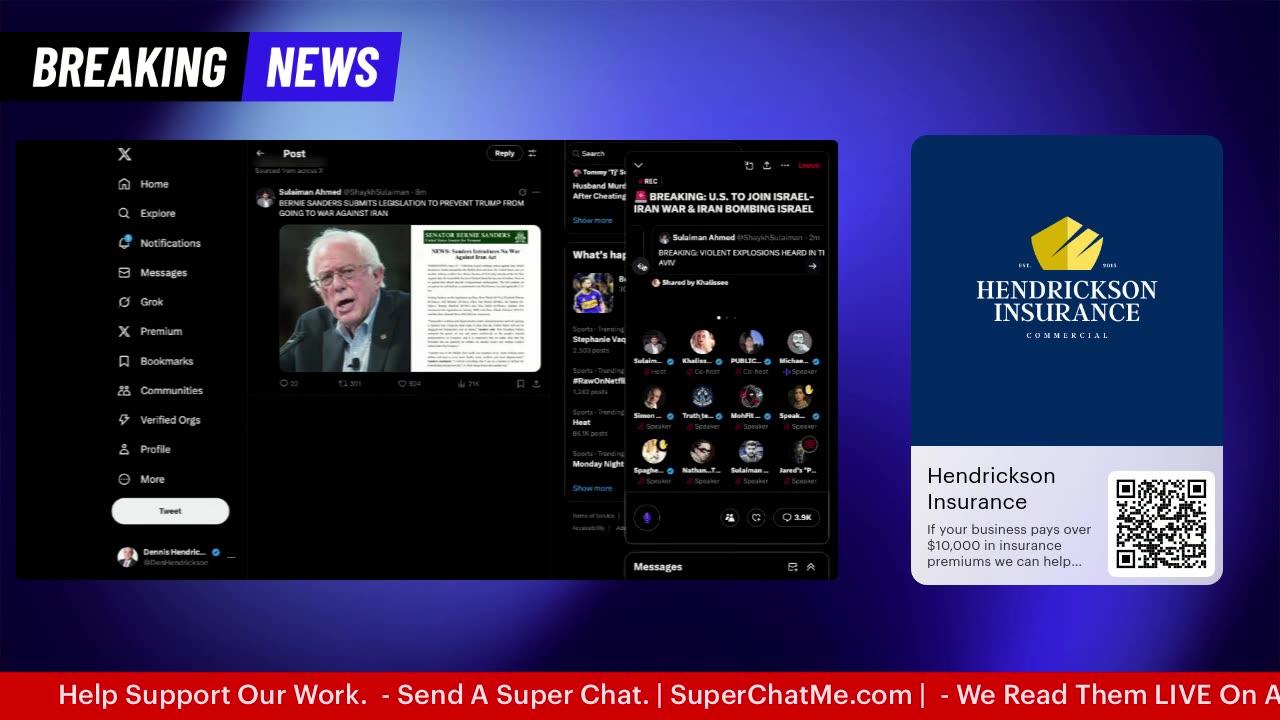
Task: Open Premium in the sidebar
Action: click(150, 331)
